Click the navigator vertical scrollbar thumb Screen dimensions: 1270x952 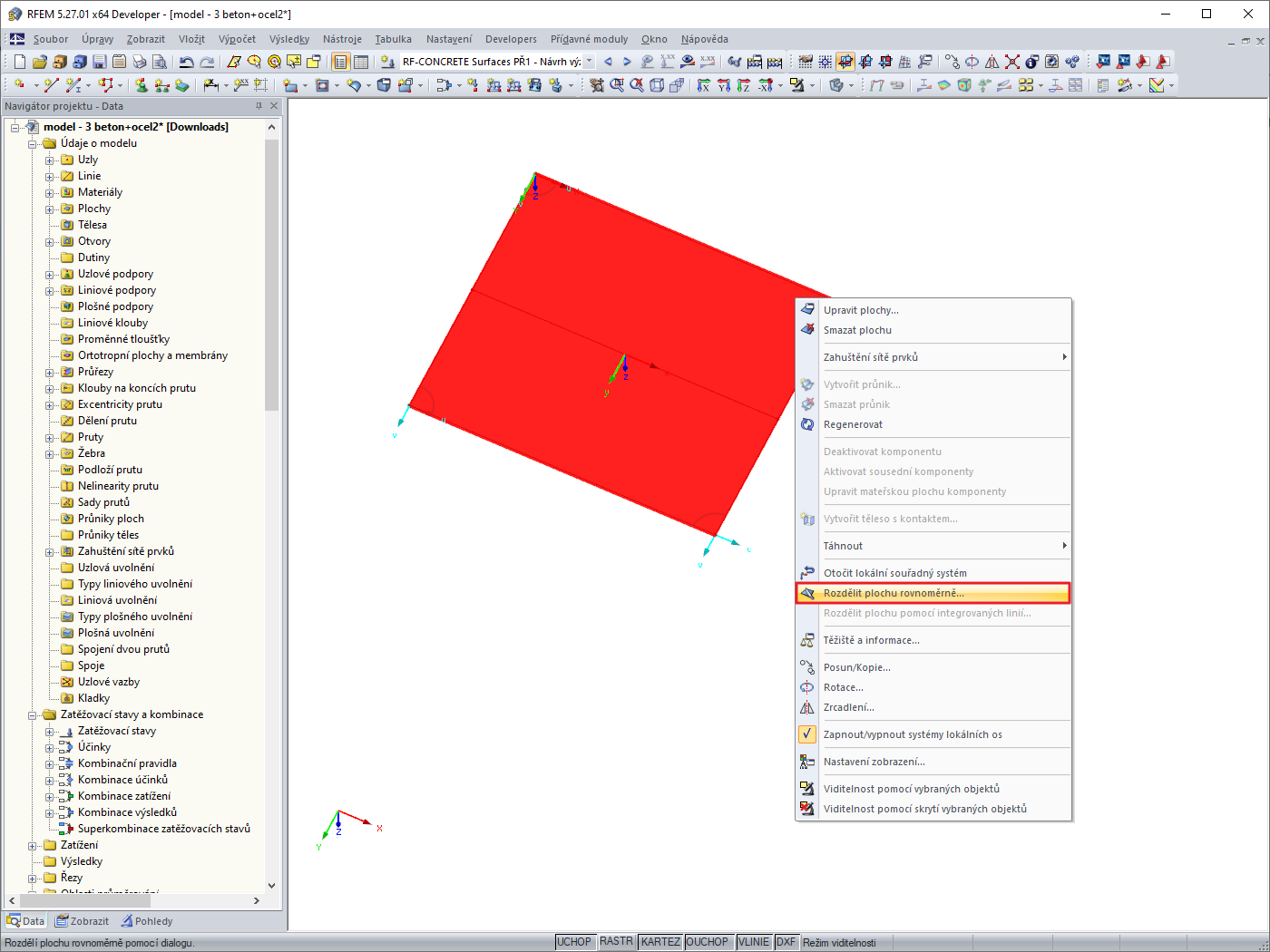271,275
